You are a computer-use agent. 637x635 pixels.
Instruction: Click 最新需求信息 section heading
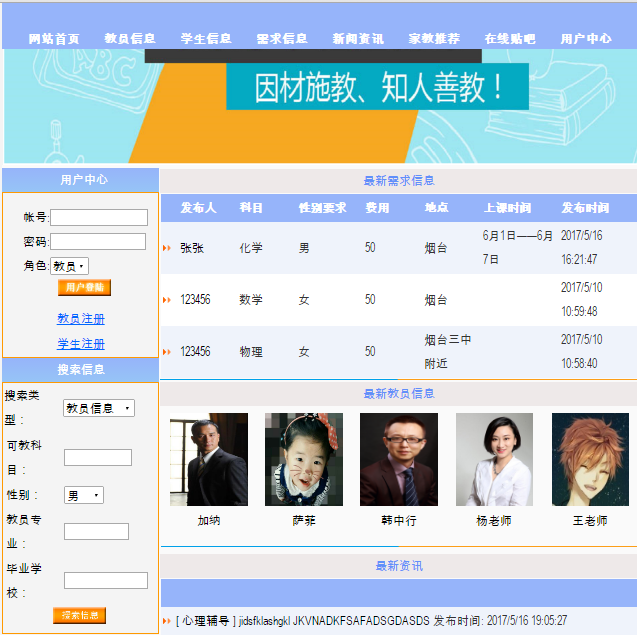click(399, 181)
